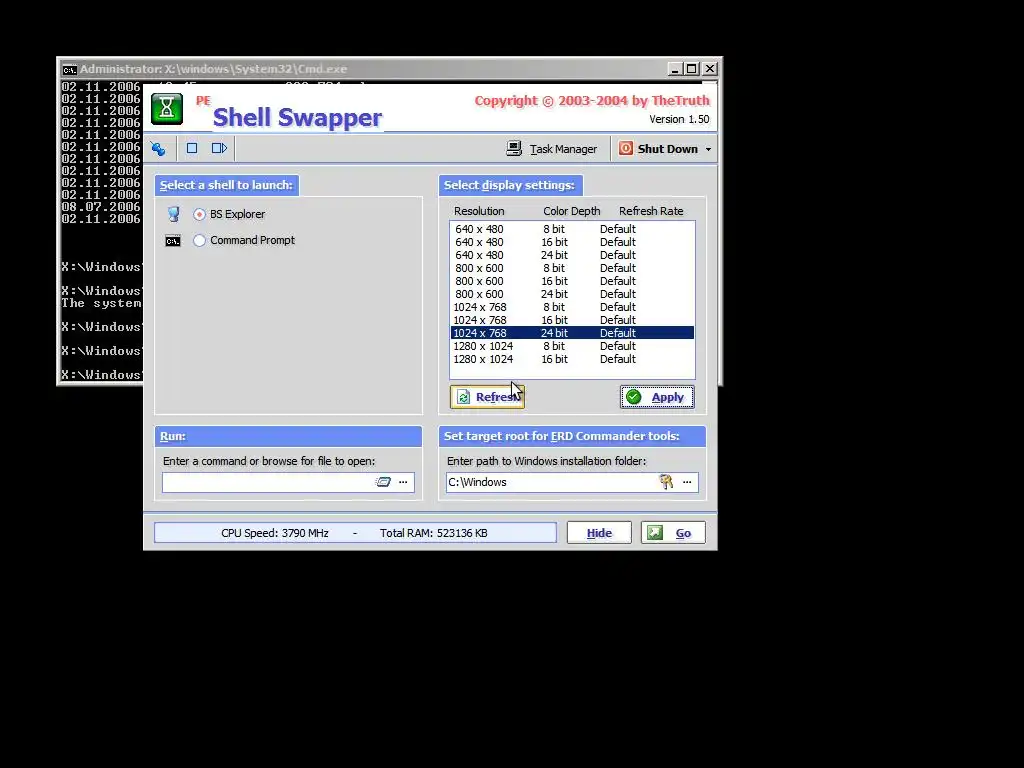Close the Cmd.exe window
The image size is (1024, 768).
(710, 69)
